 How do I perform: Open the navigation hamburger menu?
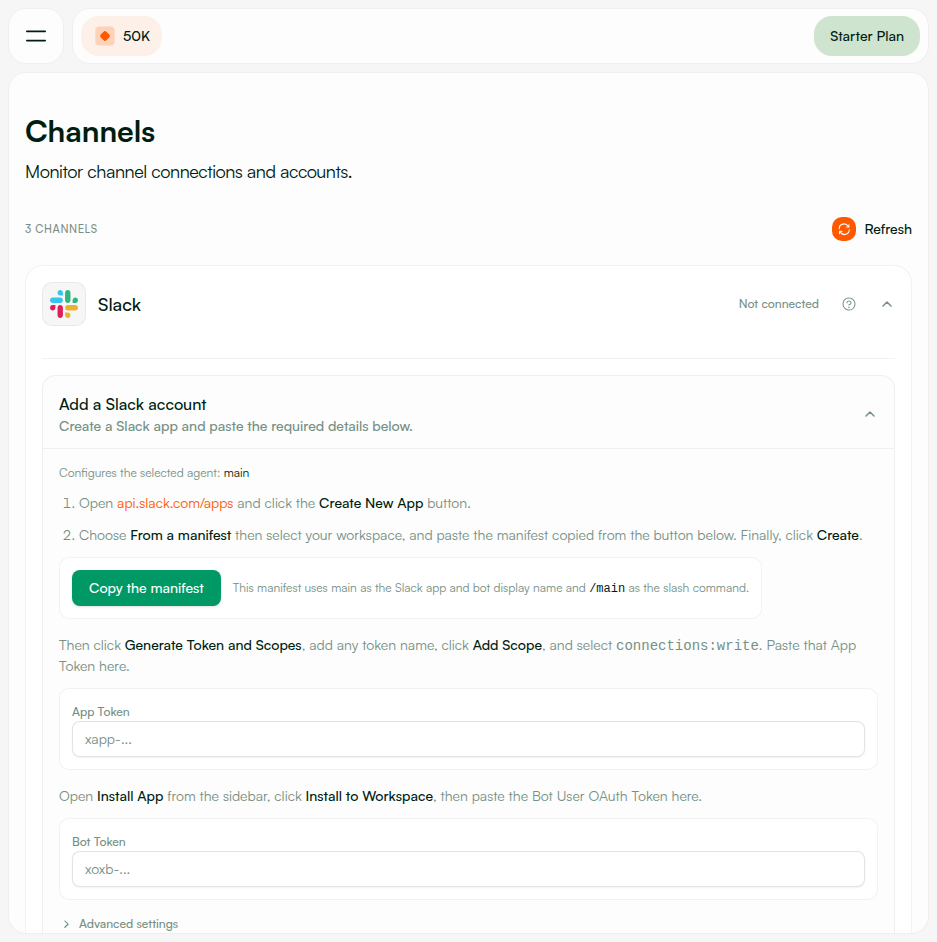36,35
